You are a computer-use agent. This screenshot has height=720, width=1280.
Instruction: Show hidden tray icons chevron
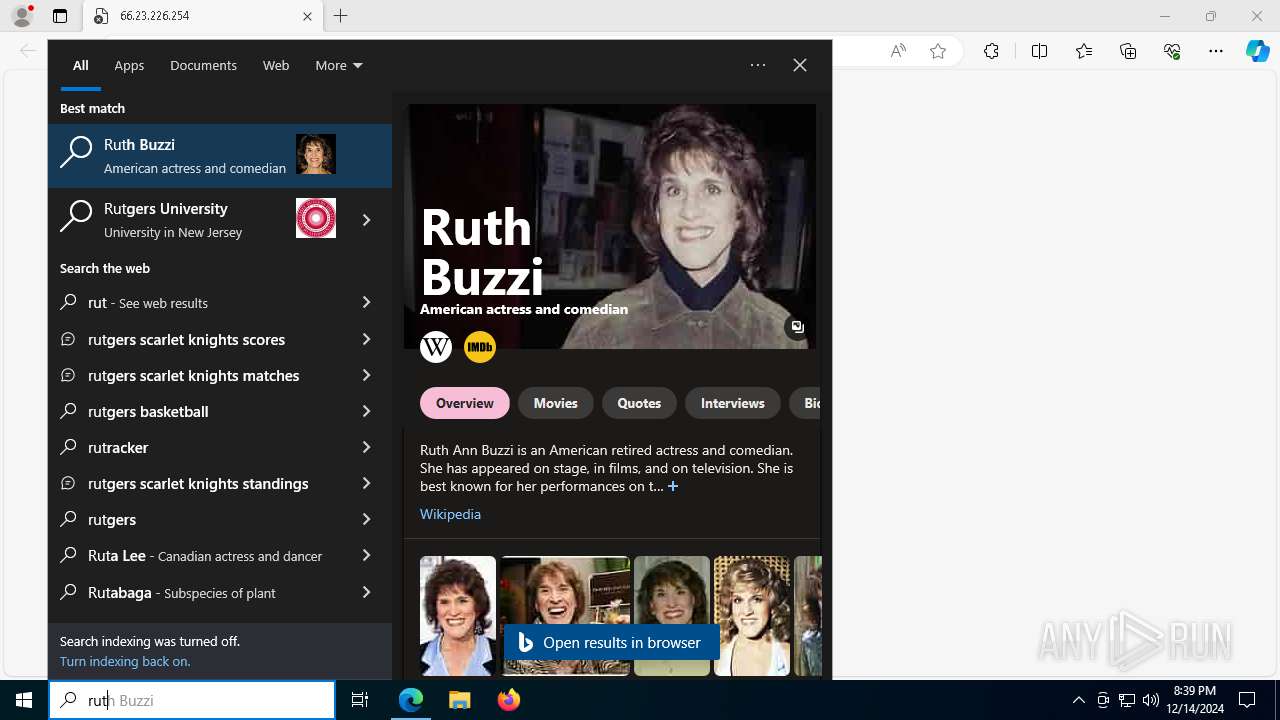pos(1078,700)
